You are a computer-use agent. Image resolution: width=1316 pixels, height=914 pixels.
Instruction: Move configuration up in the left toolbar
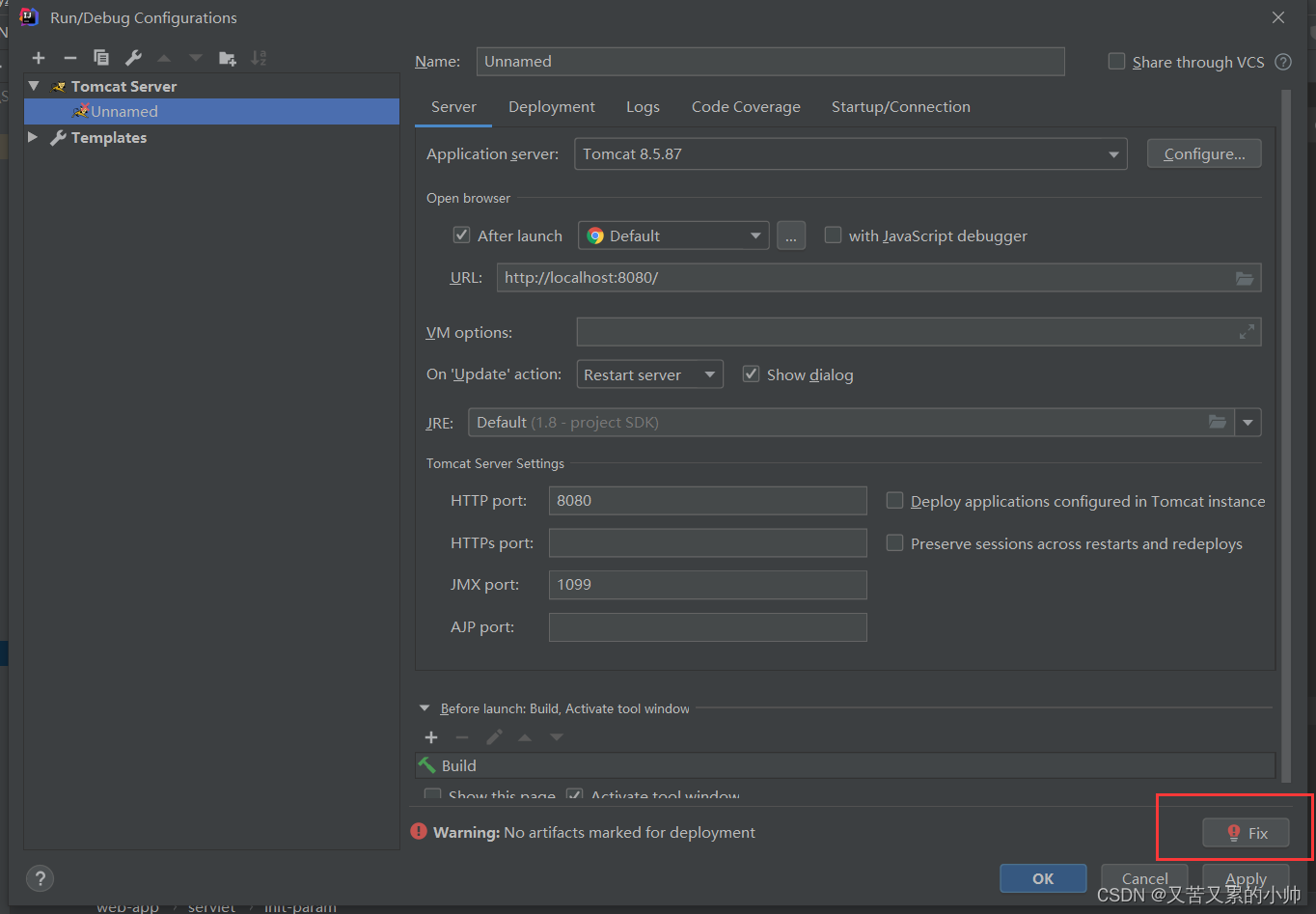(x=164, y=58)
